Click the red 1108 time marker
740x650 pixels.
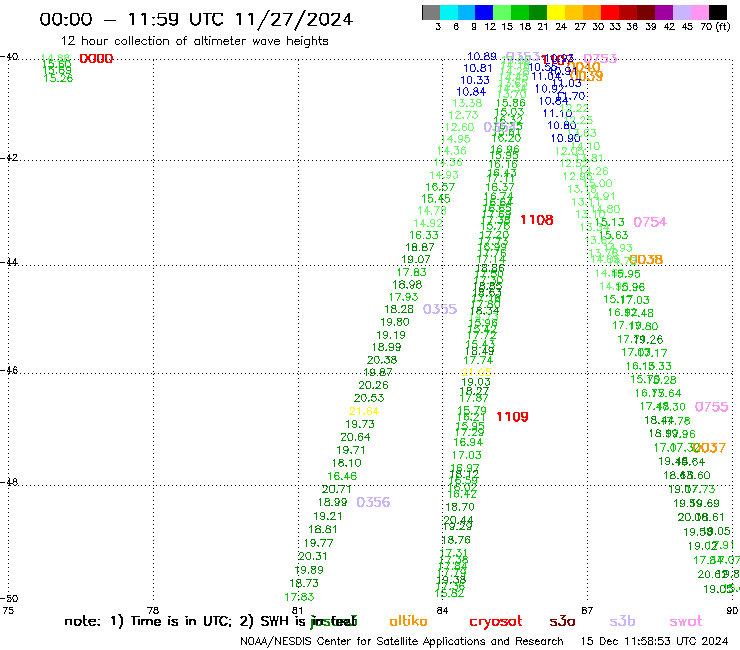click(537, 220)
